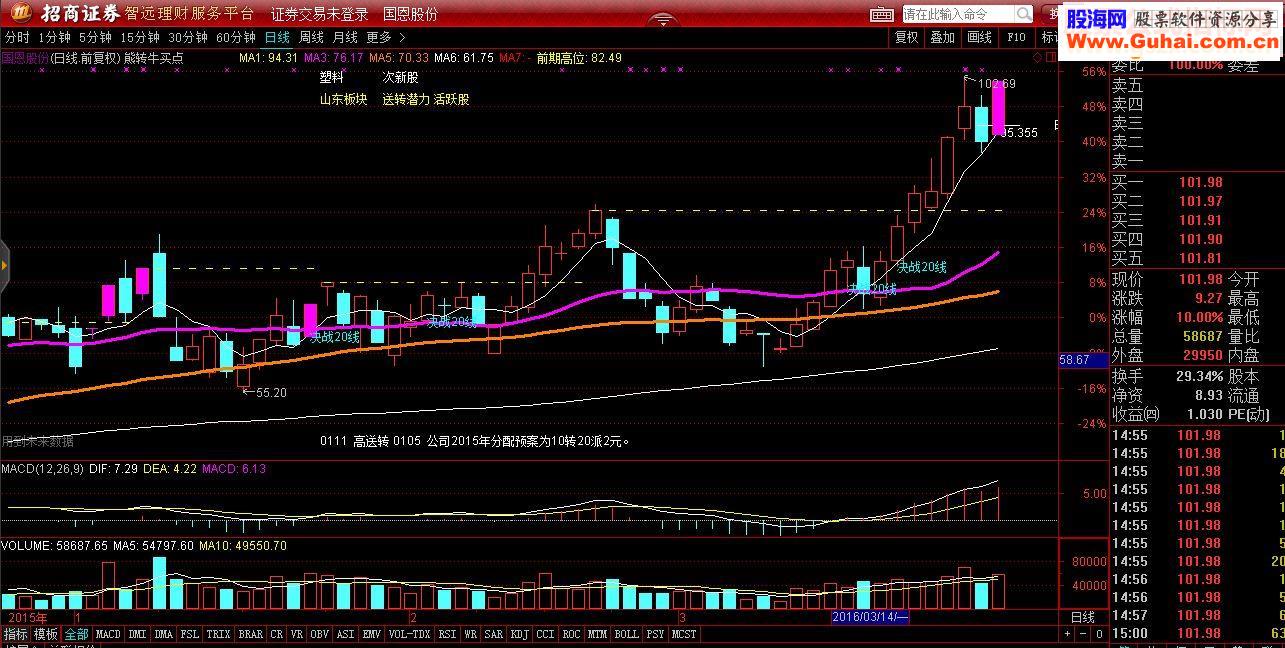Click the China Merchants Securities logo icon
The height and width of the screenshot is (648, 1285).
(20, 13)
